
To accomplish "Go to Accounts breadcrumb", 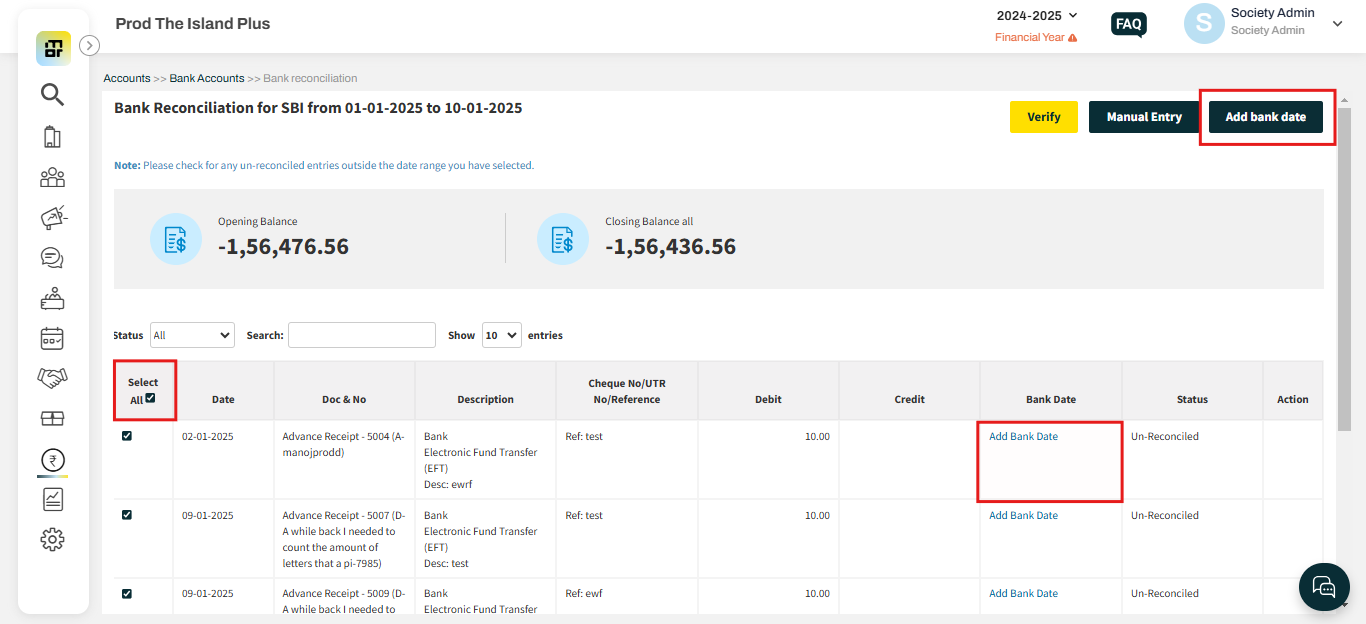I will 127,78.
